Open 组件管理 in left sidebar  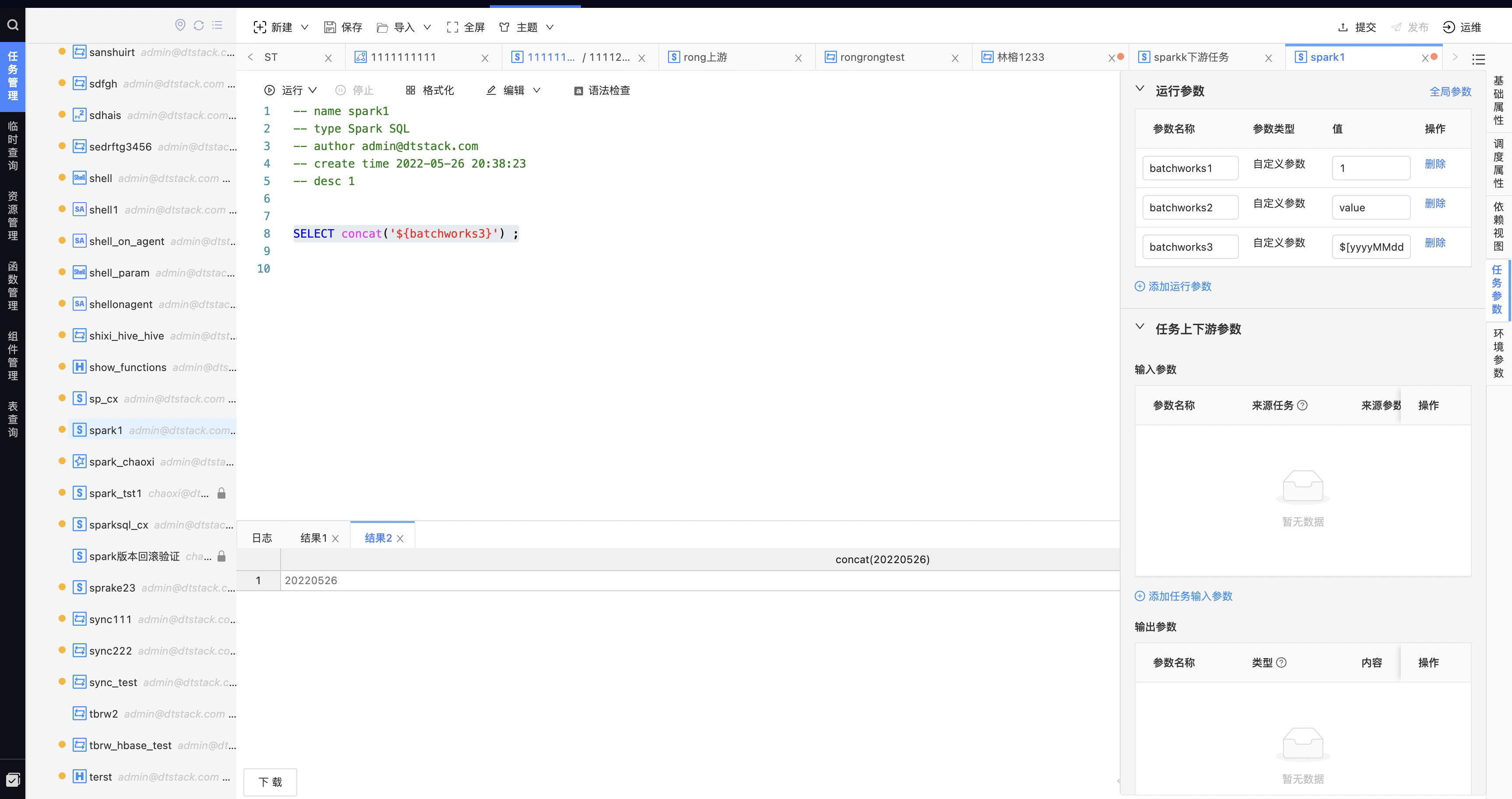point(12,355)
